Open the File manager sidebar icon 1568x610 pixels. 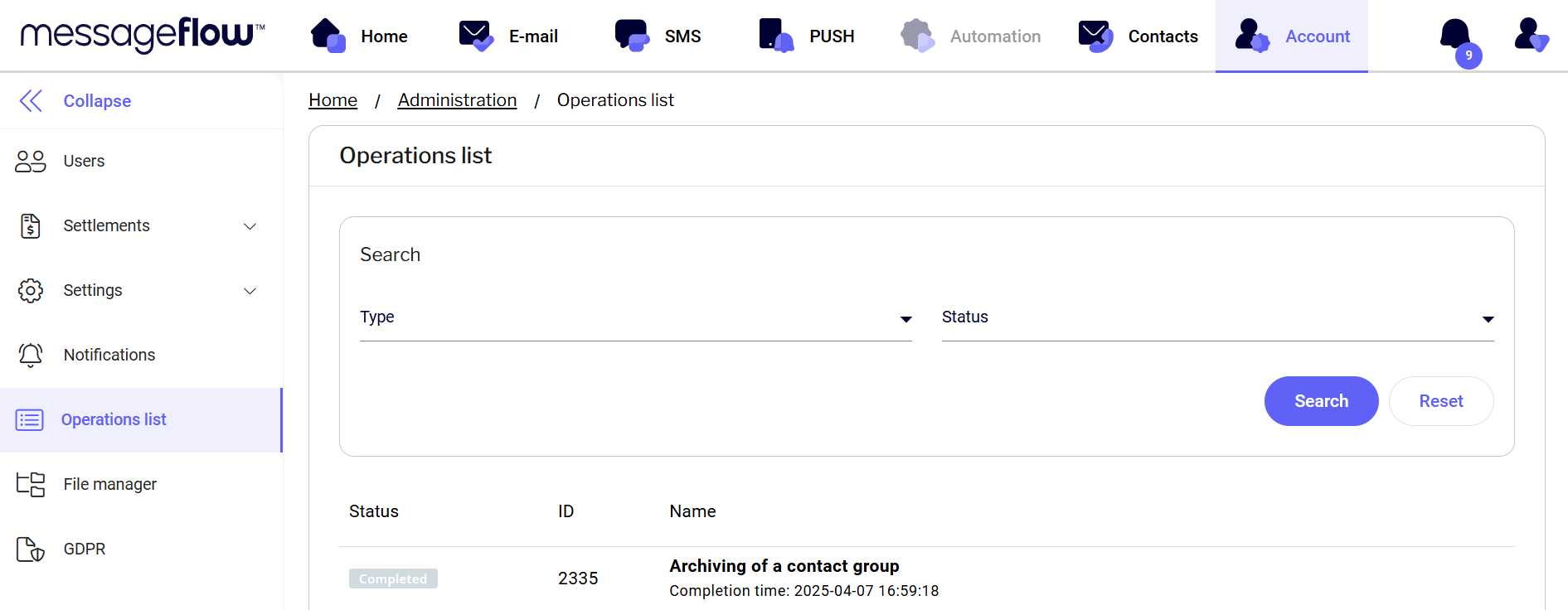[x=31, y=484]
